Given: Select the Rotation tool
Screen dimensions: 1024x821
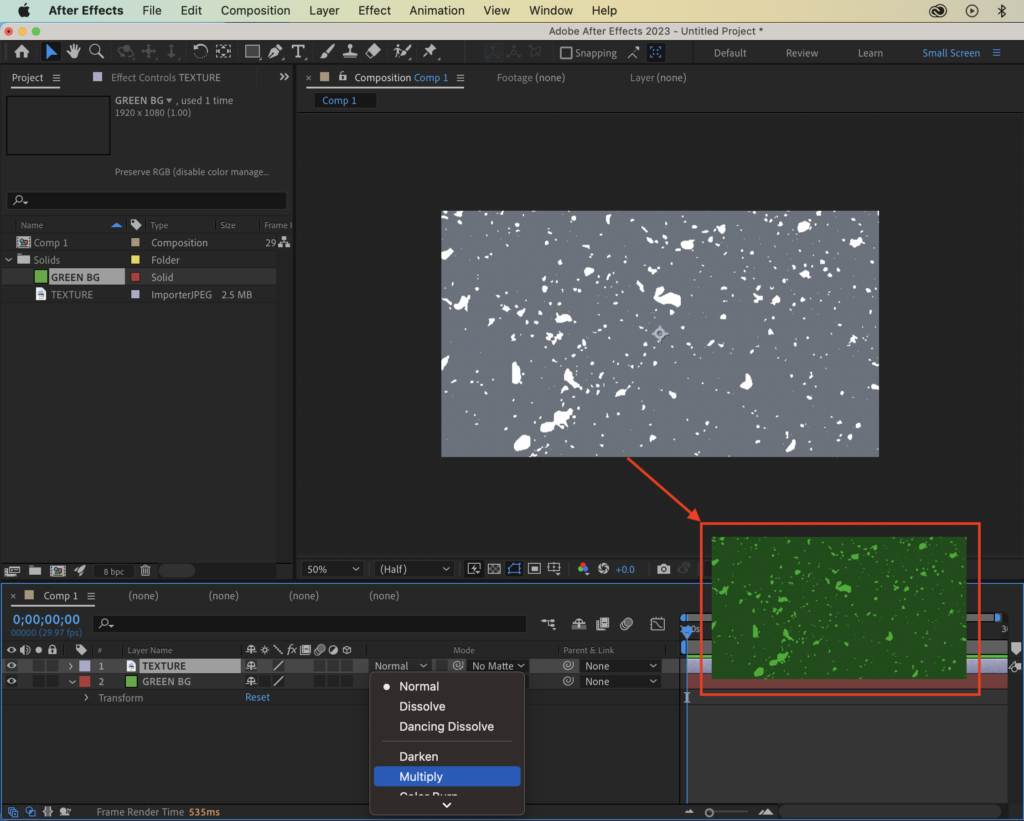Looking at the screenshot, I should tap(202, 51).
